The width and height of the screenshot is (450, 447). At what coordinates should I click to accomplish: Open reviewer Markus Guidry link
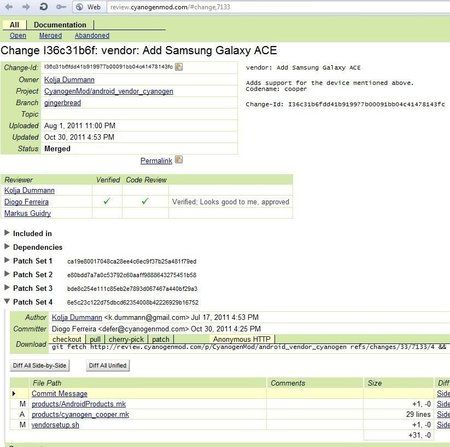pyautogui.click(x=28, y=213)
